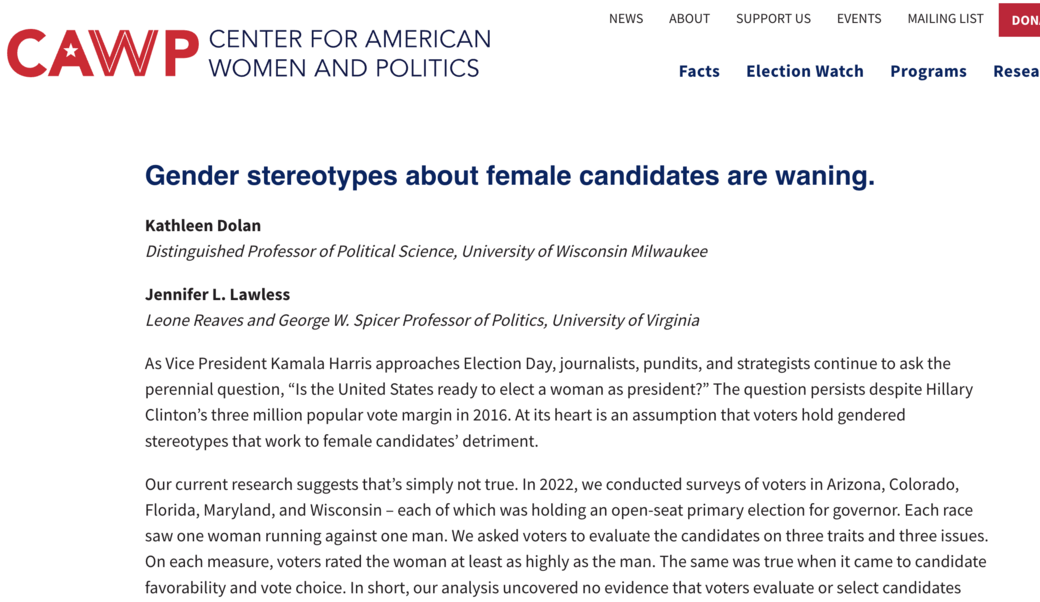Click the MAILING LIST link
Image resolution: width=1040 pixels, height=602 pixels.
pos(945,19)
